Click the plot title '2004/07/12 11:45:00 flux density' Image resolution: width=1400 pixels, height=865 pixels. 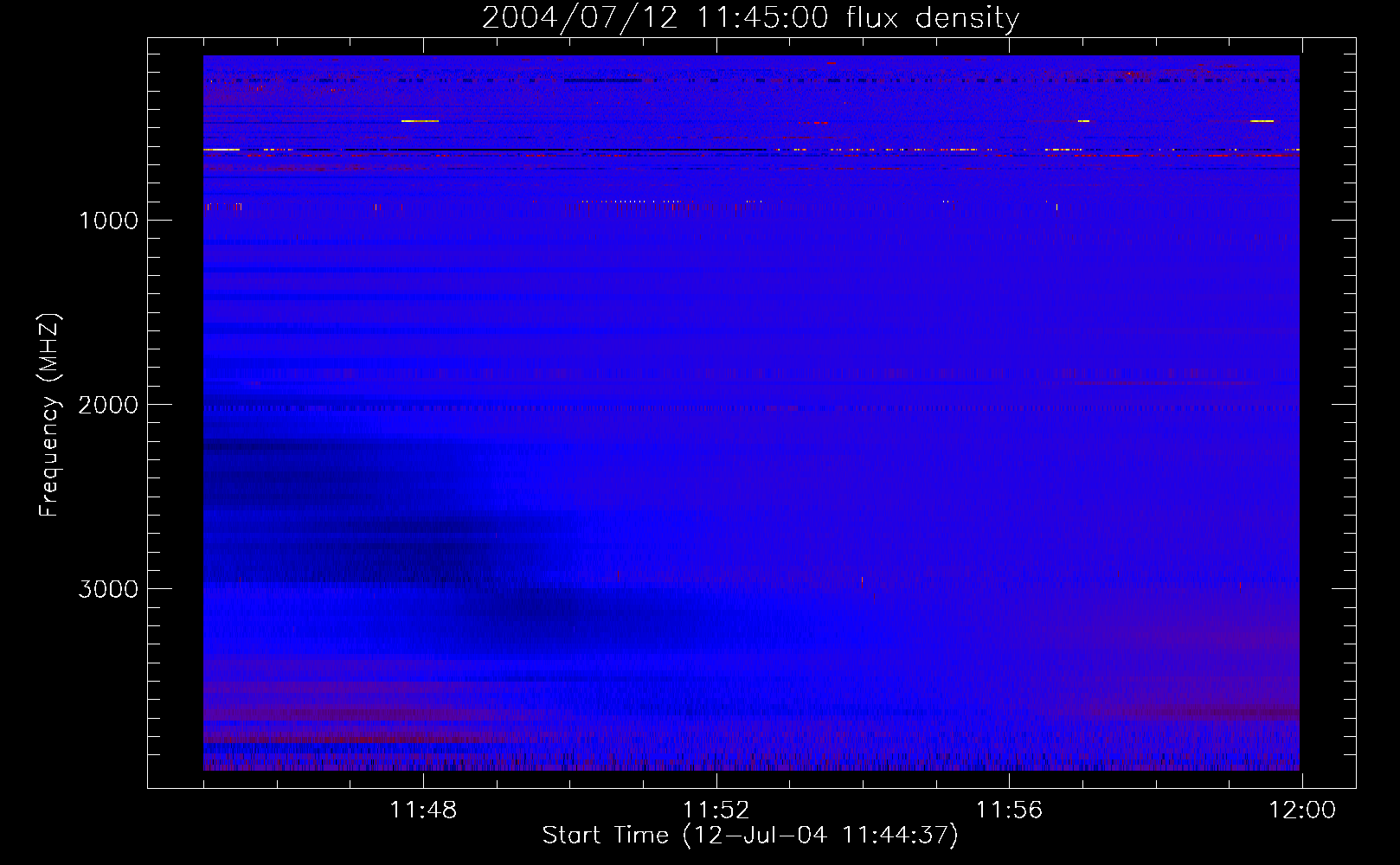tap(750, 18)
